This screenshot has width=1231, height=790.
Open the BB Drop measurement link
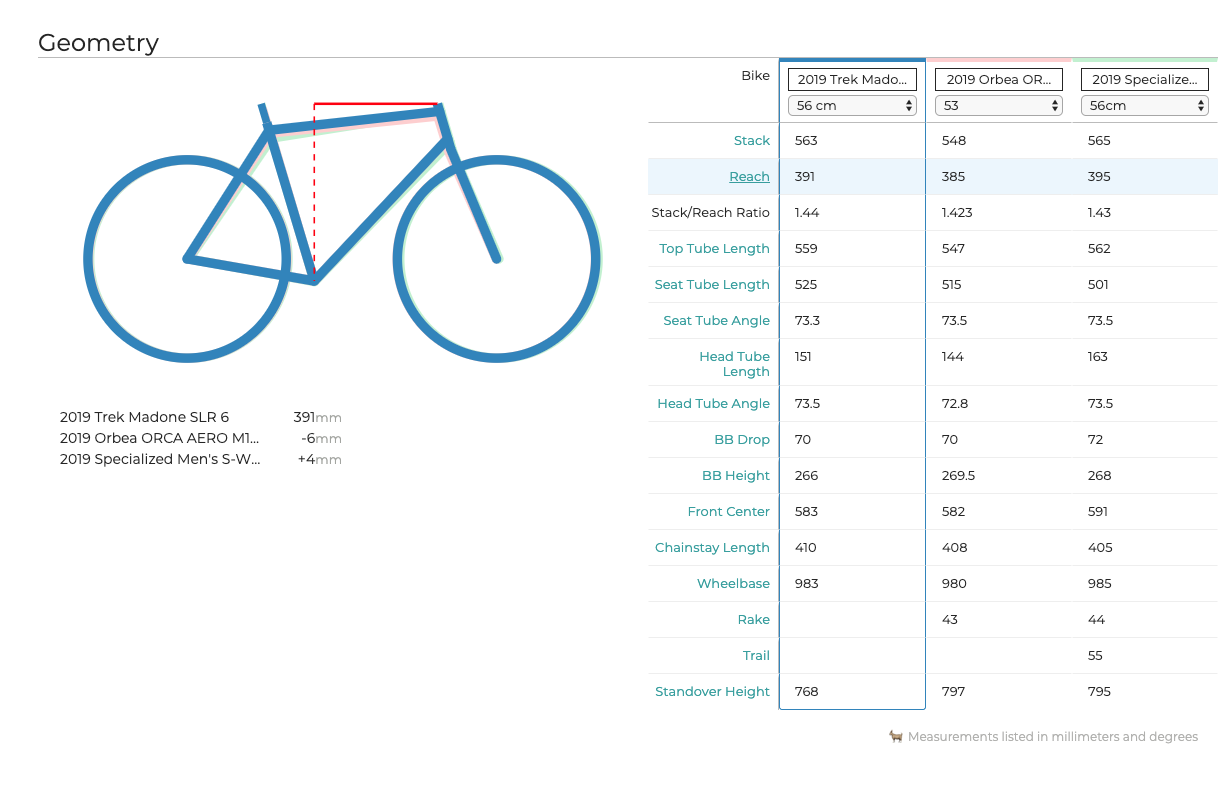coord(743,439)
